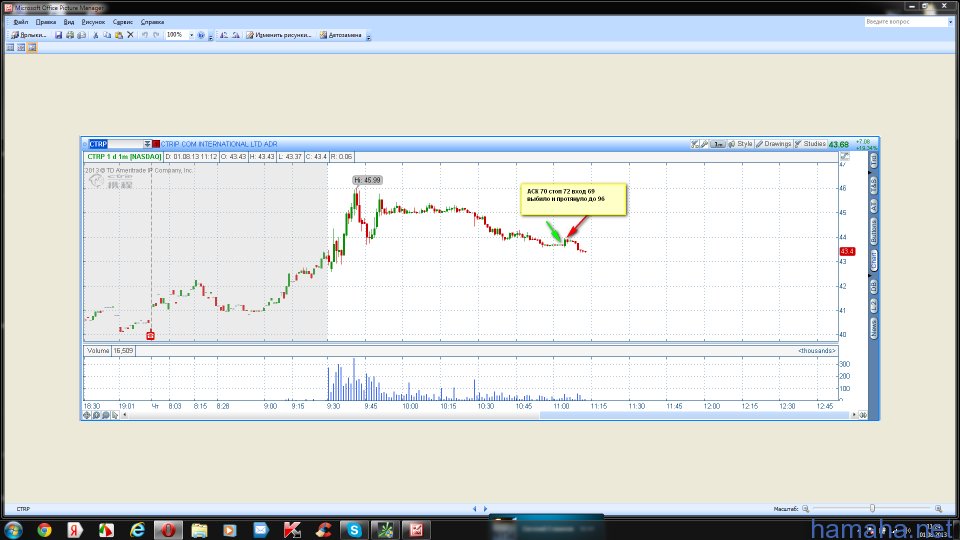Click the blue Help icon
Image resolution: width=960 pixels, height=540 pixels.
201,36
